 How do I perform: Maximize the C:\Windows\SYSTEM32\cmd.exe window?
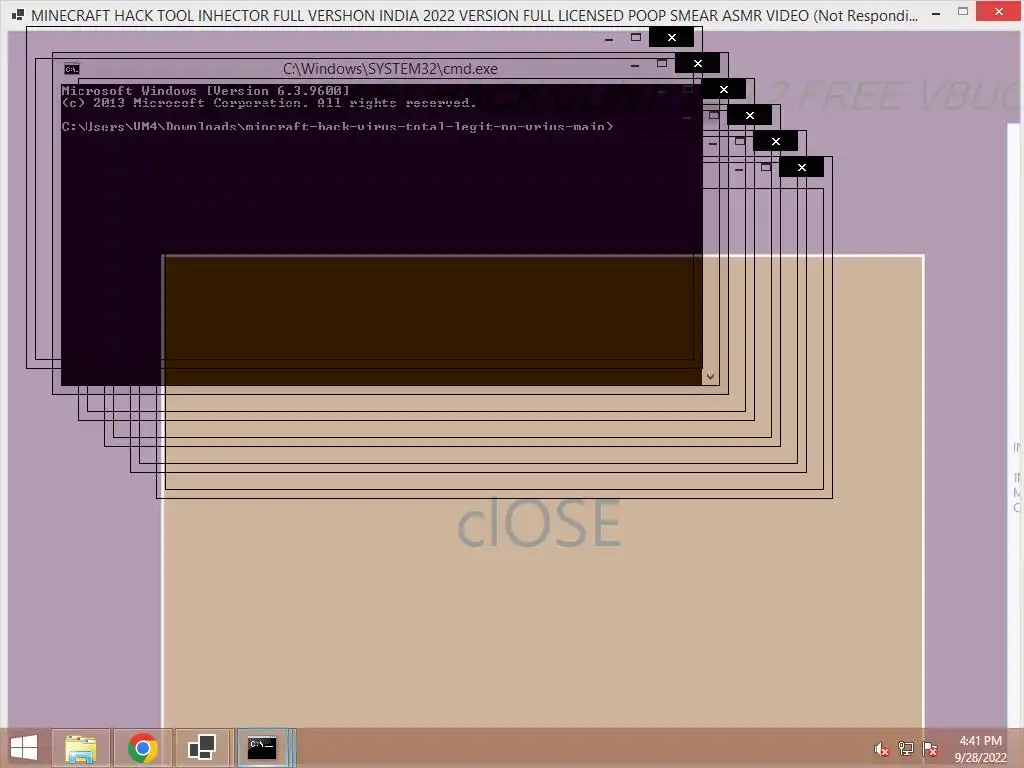coord(662,63)
